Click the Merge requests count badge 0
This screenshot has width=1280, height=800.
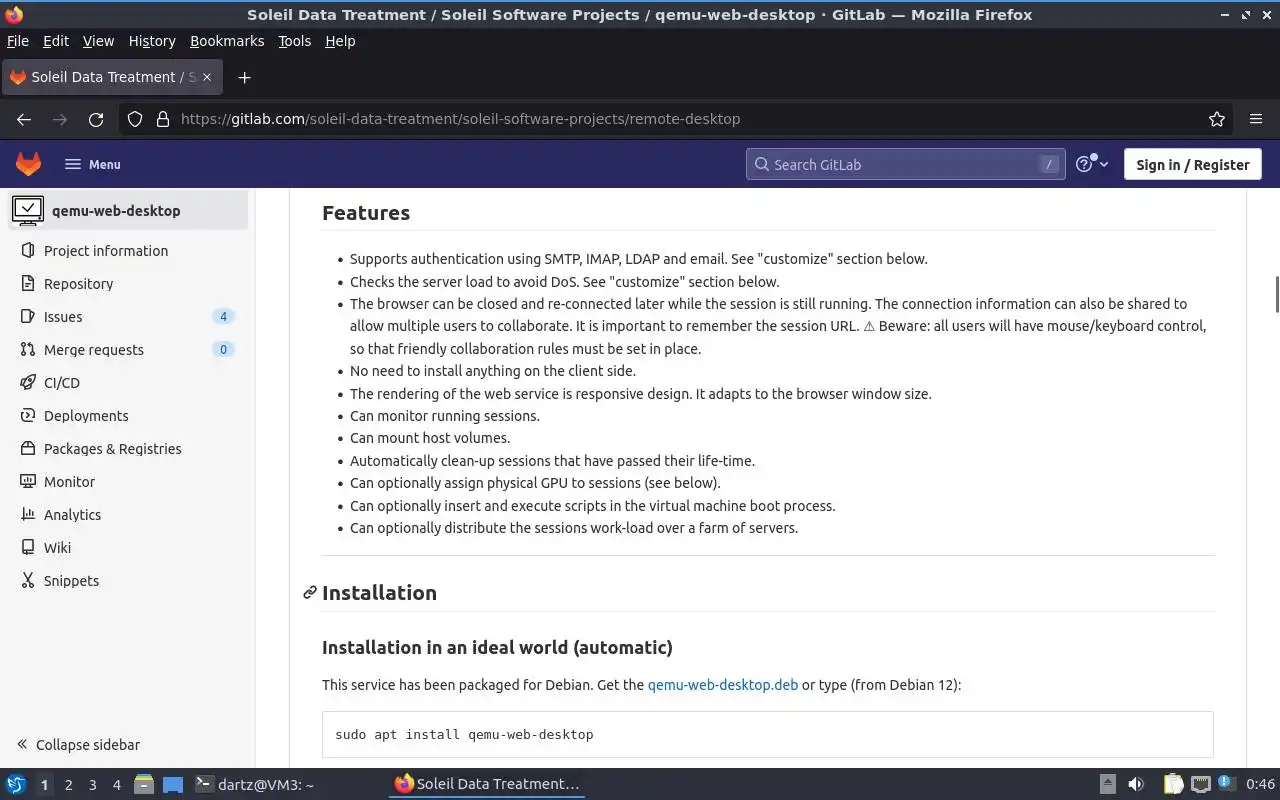223,350
